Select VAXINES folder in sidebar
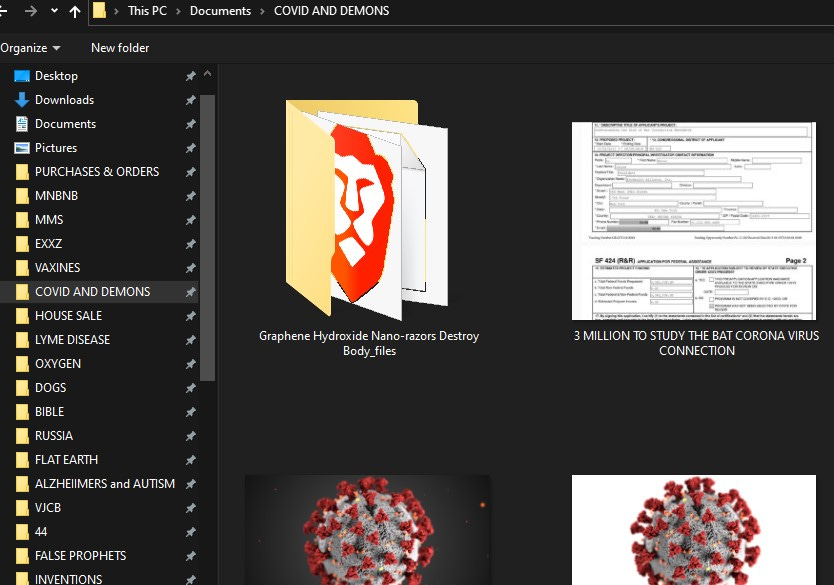Screen dimensions: 834x585 point(99,268)
